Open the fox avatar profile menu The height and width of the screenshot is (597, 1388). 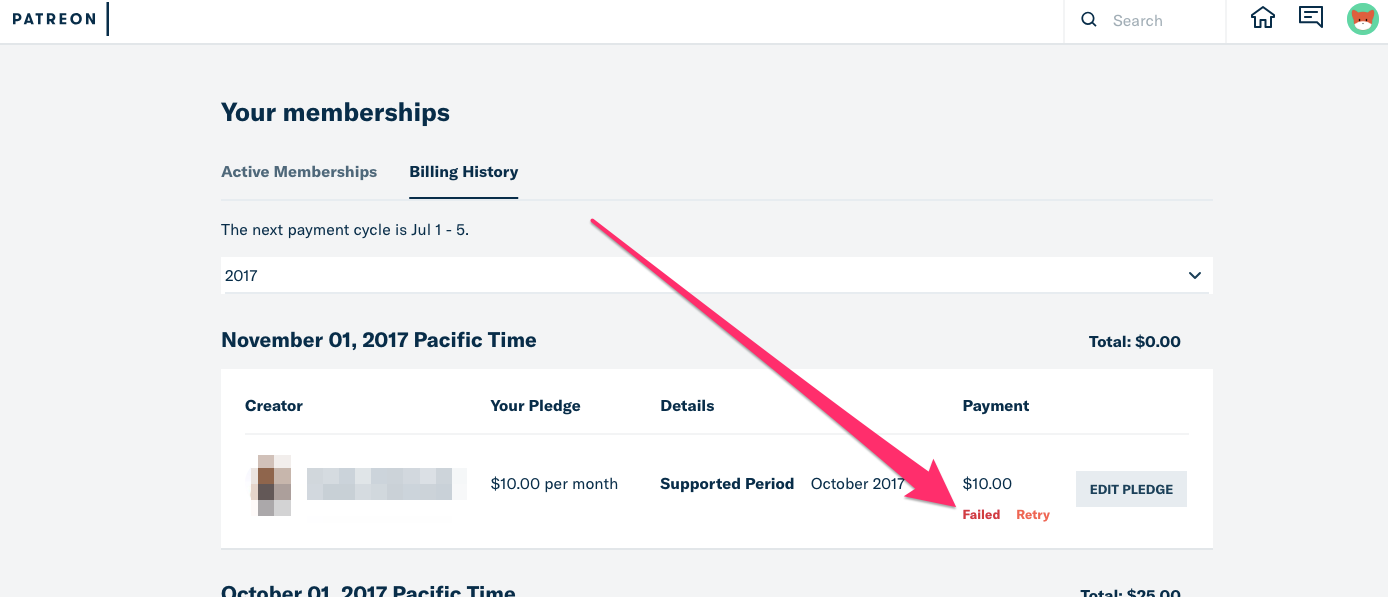click(x=1363, y=19)
